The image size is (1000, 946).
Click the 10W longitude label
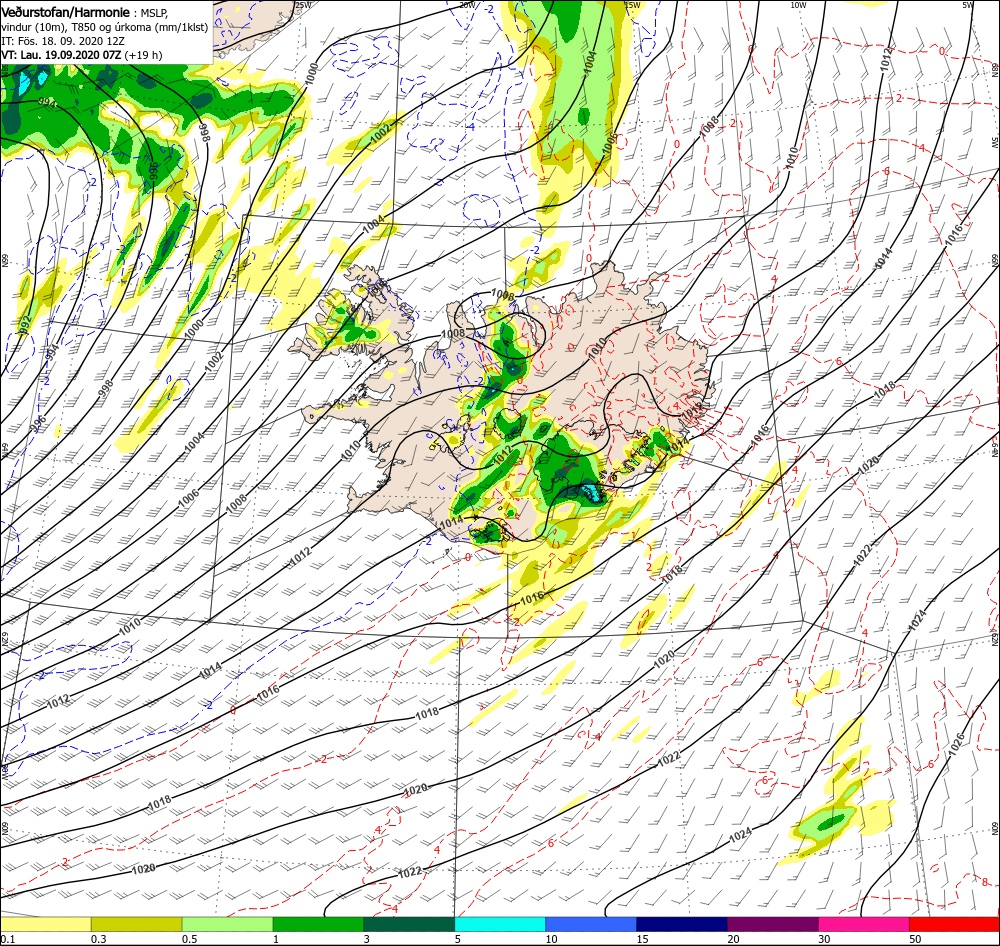tap(798, 4)
